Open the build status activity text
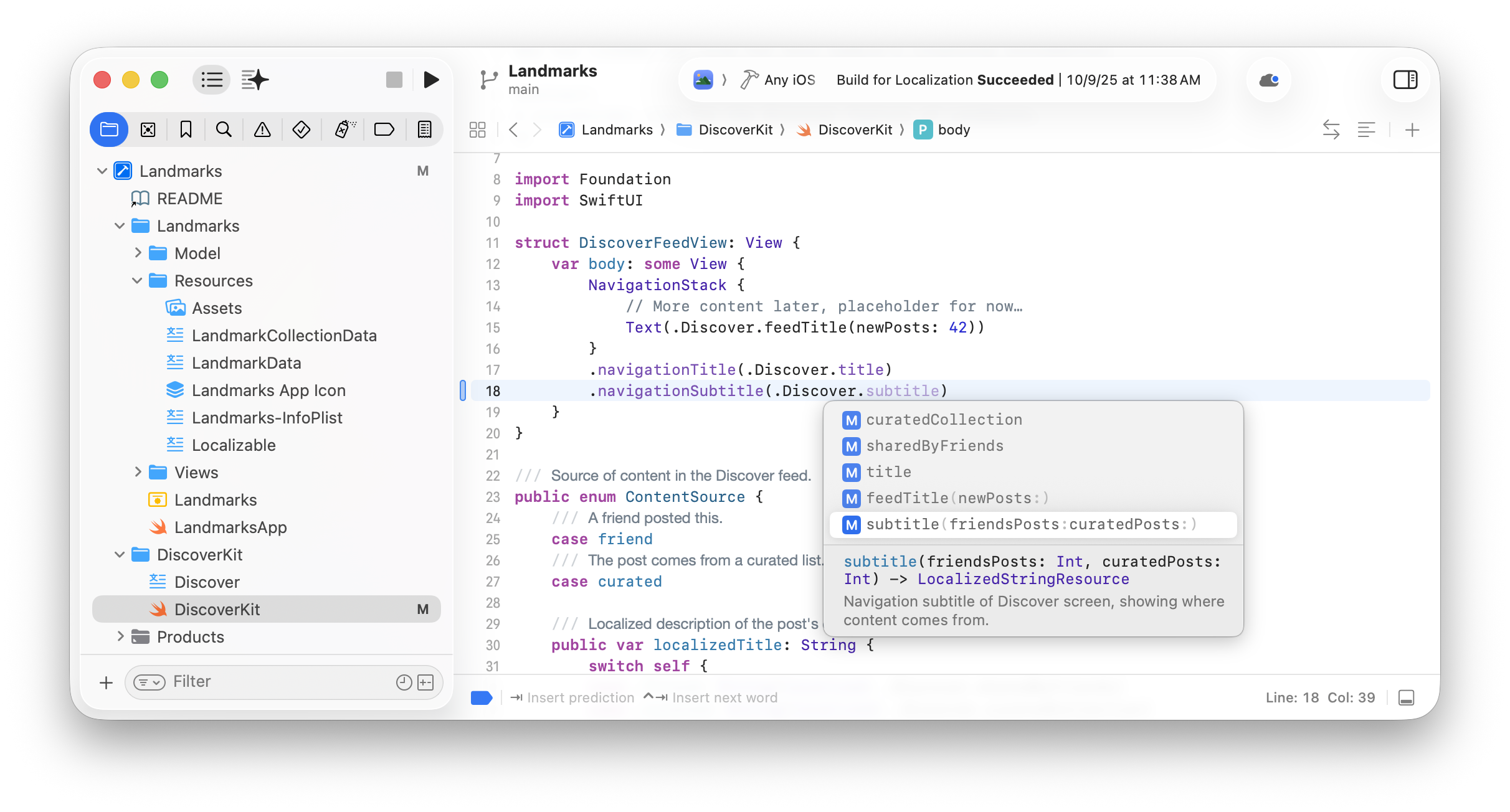1510x812 pixels. click(1019, 80)
